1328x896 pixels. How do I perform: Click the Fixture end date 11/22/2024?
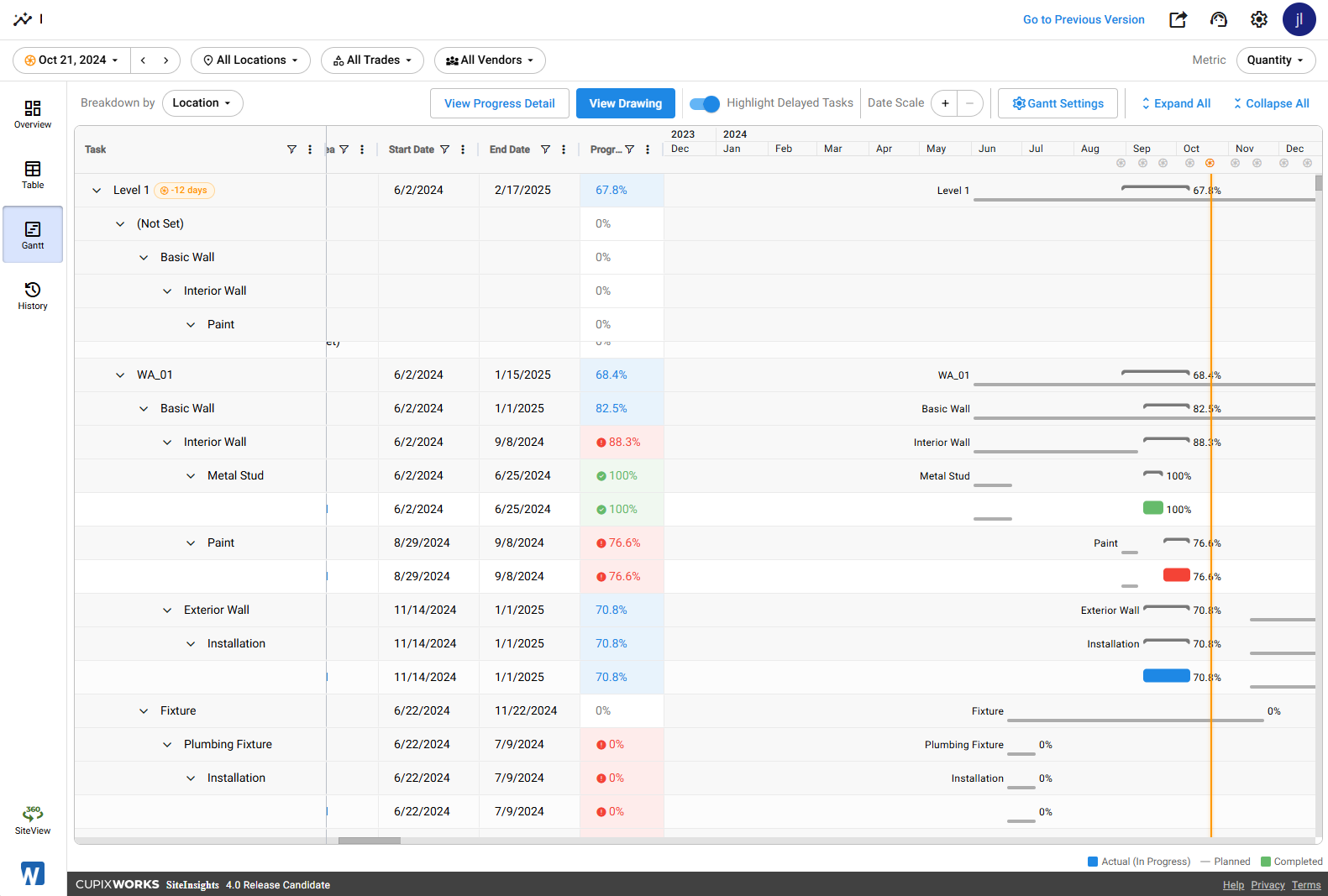coord(526,711)
